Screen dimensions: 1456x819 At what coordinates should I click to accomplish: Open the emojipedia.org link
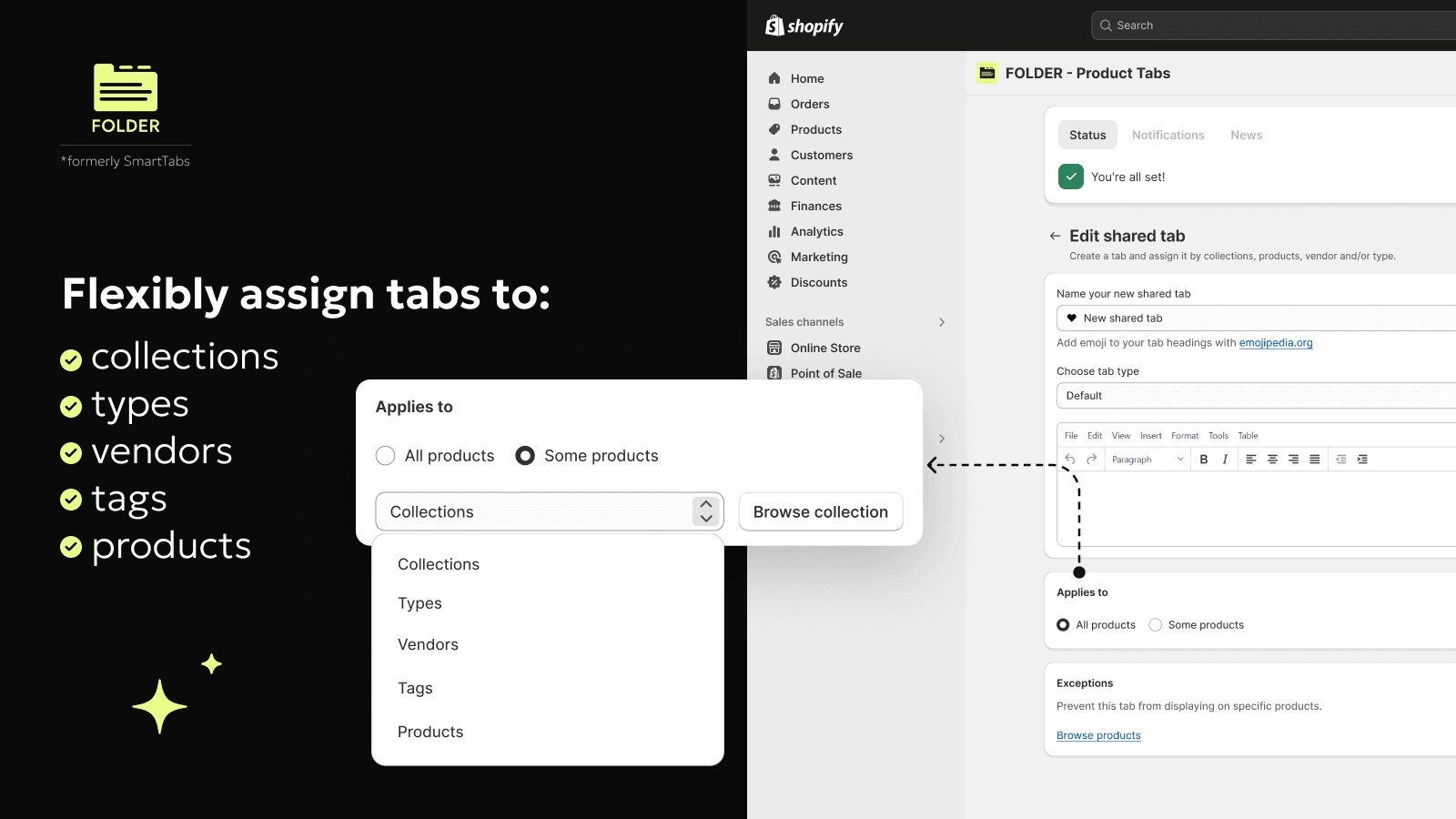tap(1276, 343)
